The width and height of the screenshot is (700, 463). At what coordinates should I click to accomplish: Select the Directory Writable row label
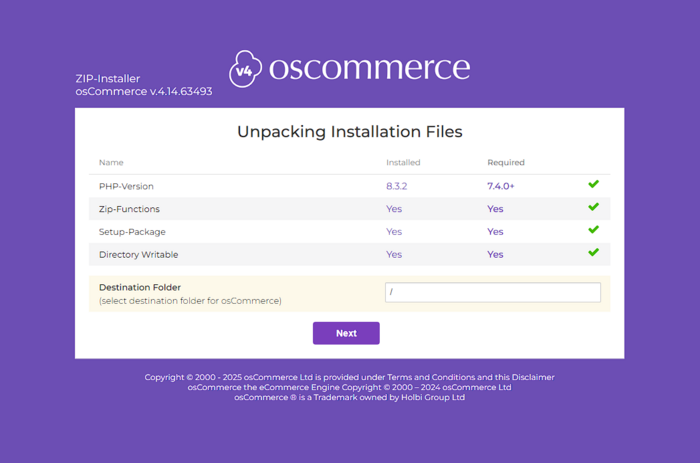(138, 254)
